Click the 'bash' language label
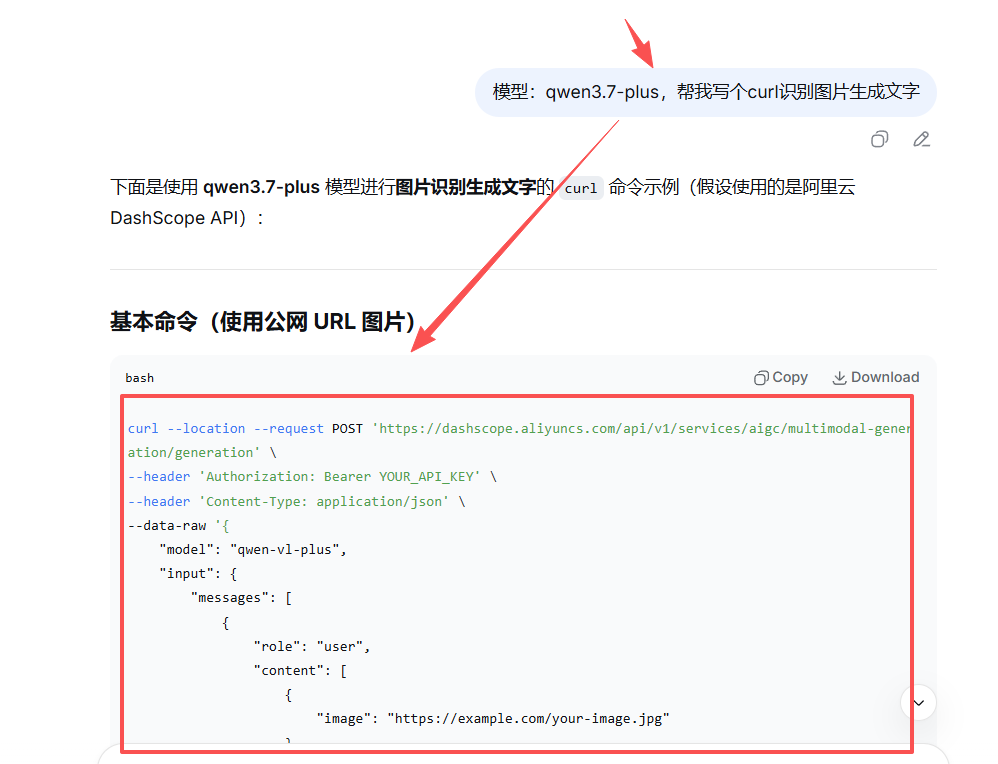Screen dimensions: 998x764 click(x=139, y=378)
